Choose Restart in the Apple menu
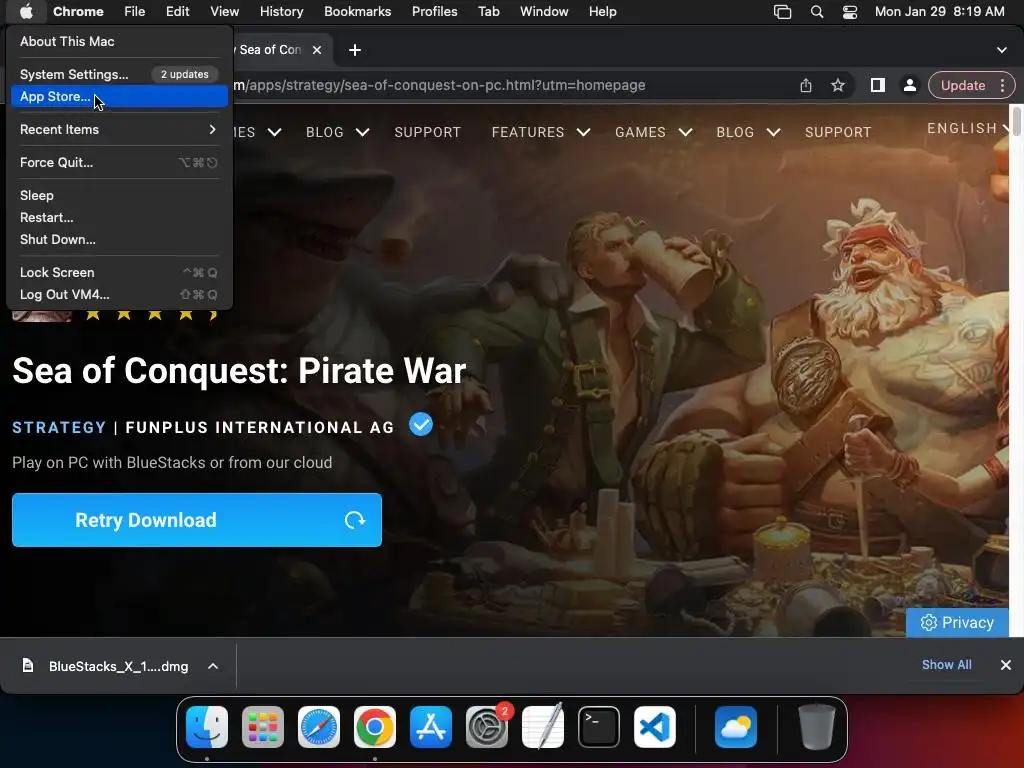Viewport: 1024px width, 768px height. click(x=120, y=217)
